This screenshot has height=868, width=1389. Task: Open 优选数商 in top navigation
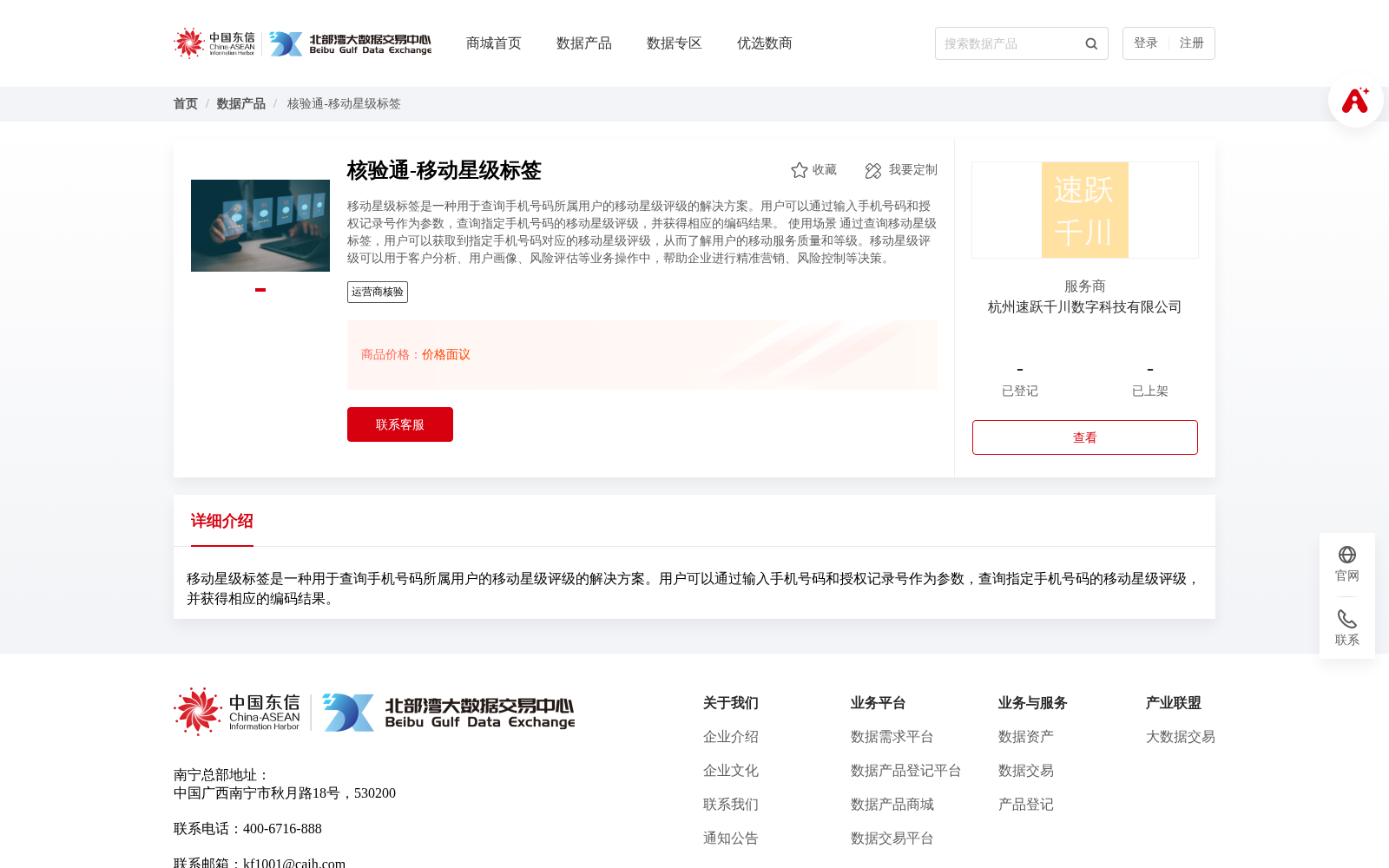point(765,43)
